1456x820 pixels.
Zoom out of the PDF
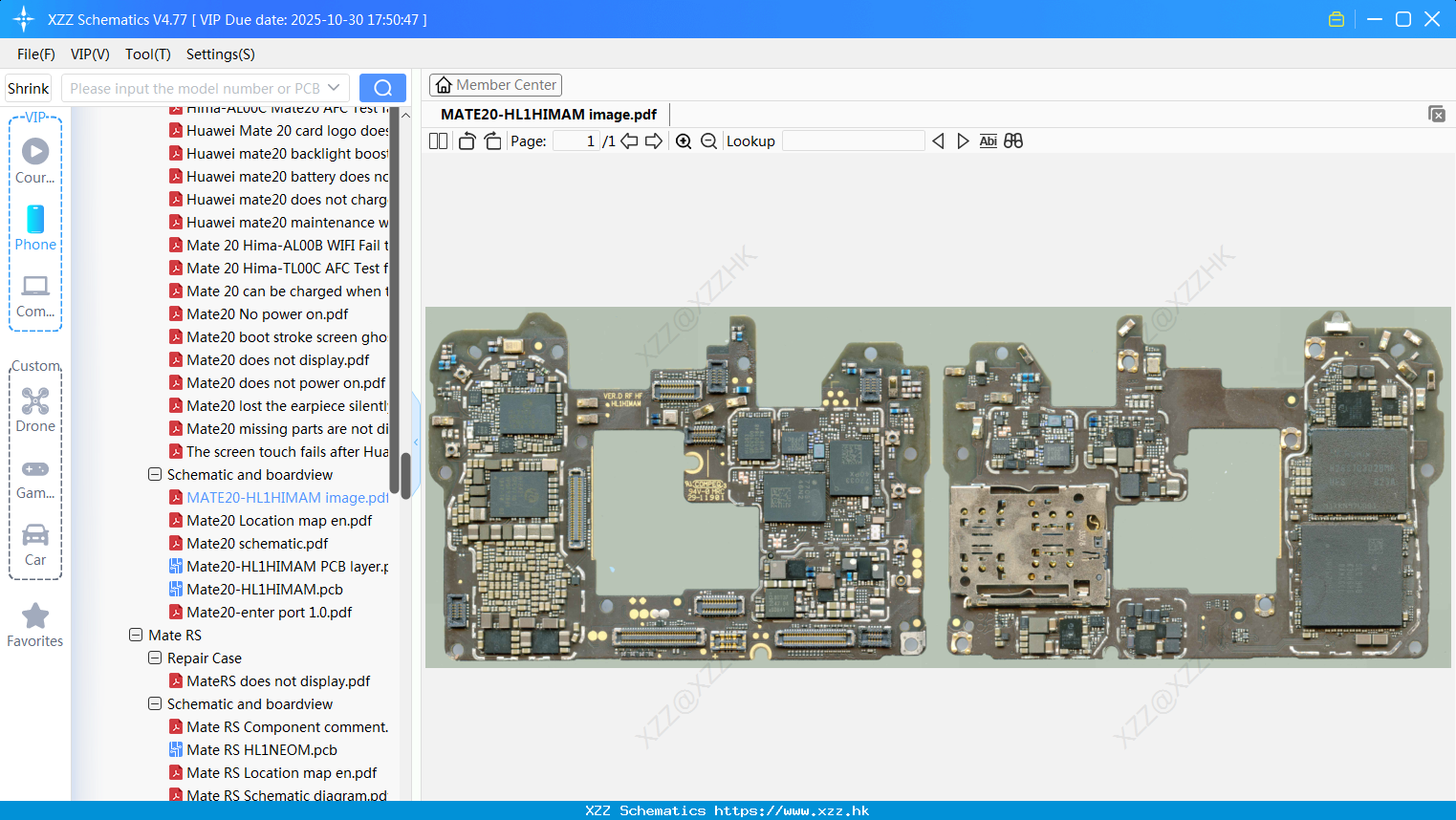point(708,141)
